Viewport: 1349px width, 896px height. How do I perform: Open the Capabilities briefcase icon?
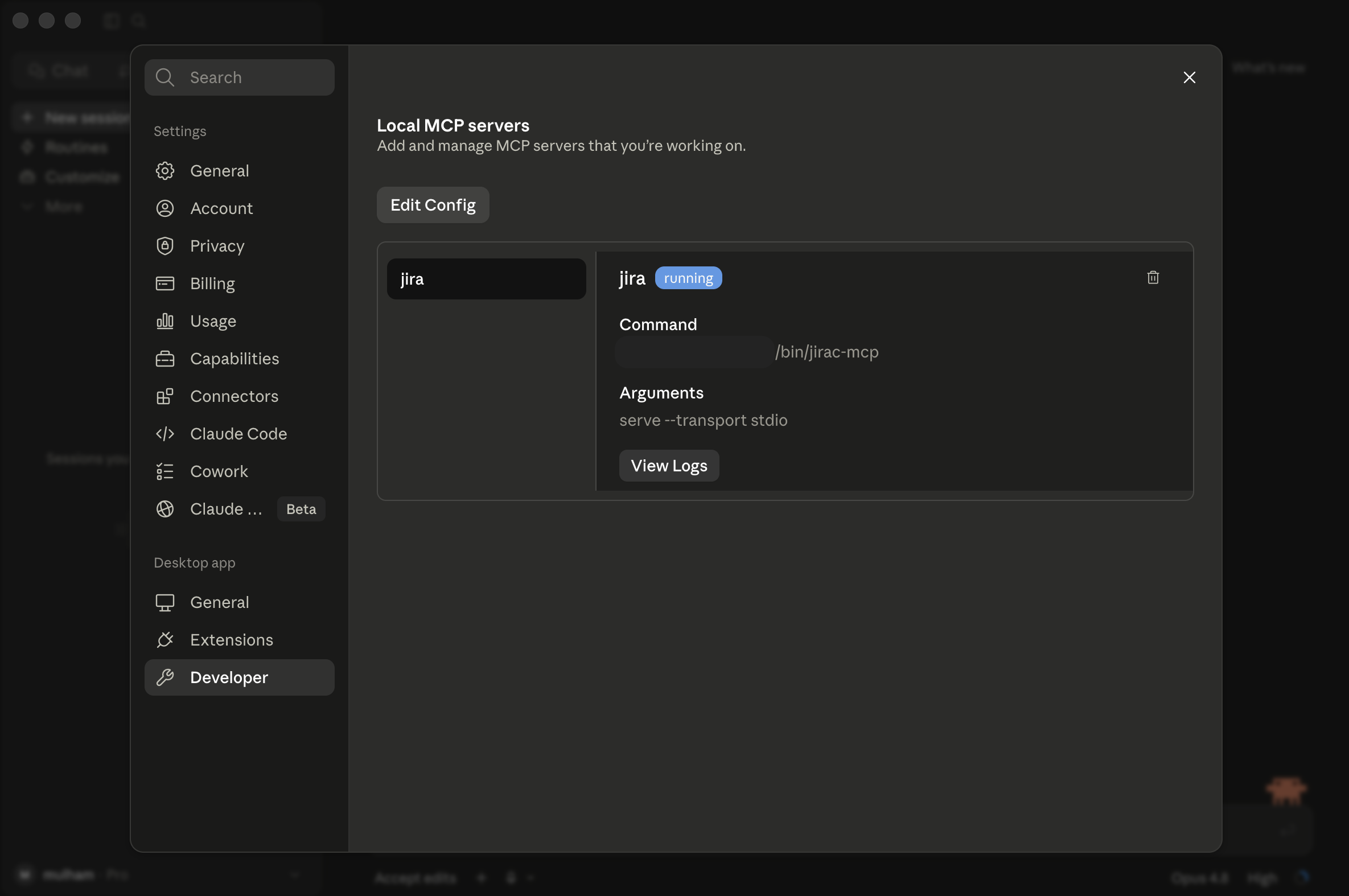coord(165,359)
